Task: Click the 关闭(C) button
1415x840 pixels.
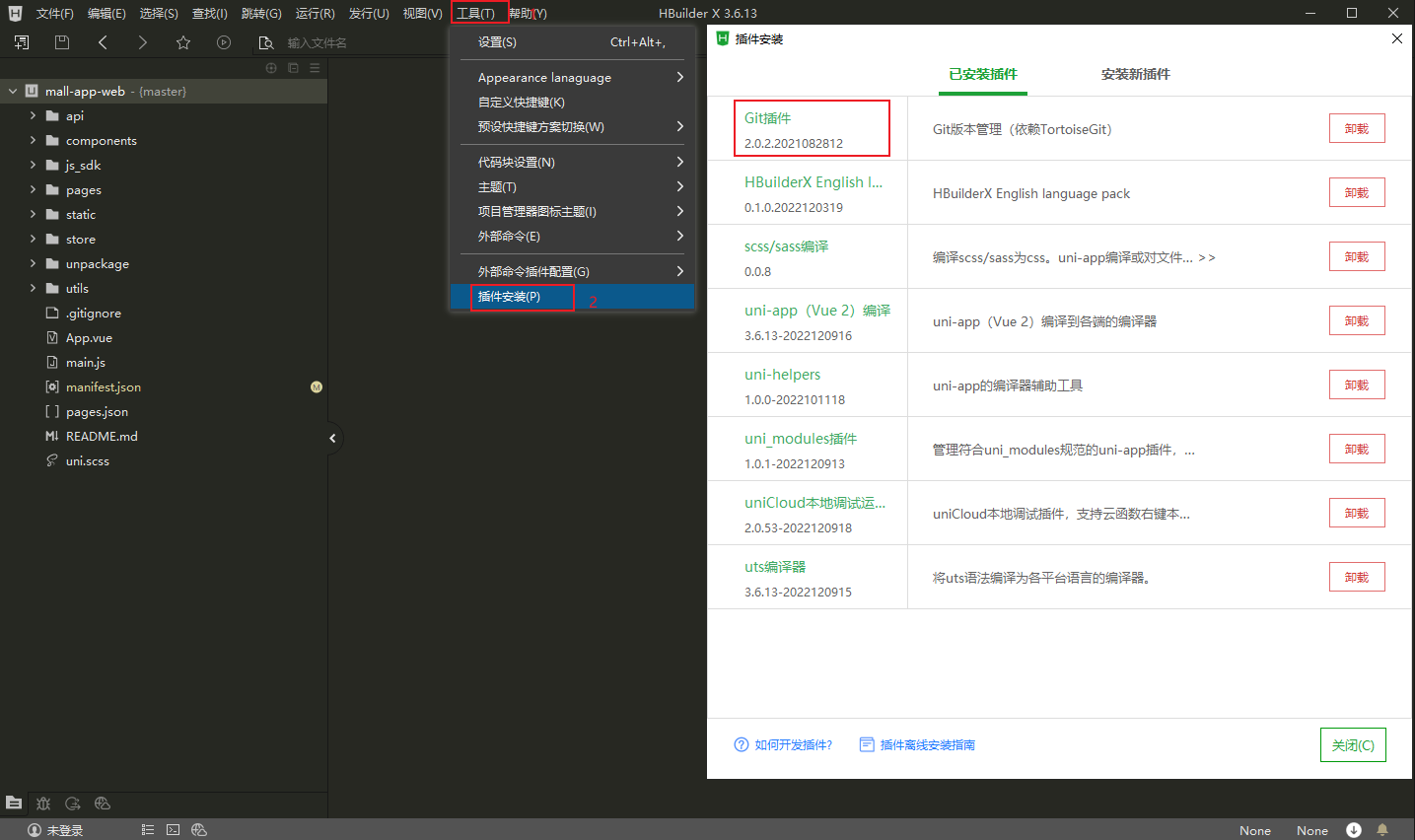Action: (x=1353, y=744)
